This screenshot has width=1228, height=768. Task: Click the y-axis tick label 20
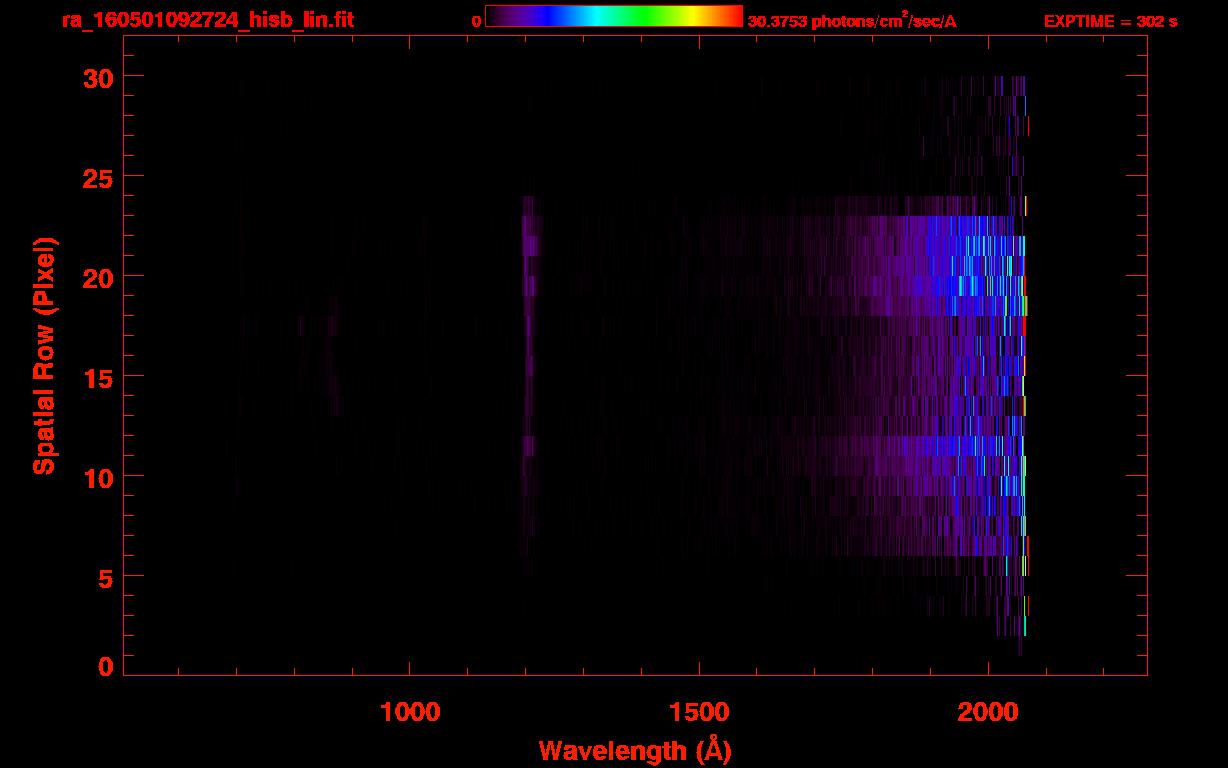(x=98, y=277)
